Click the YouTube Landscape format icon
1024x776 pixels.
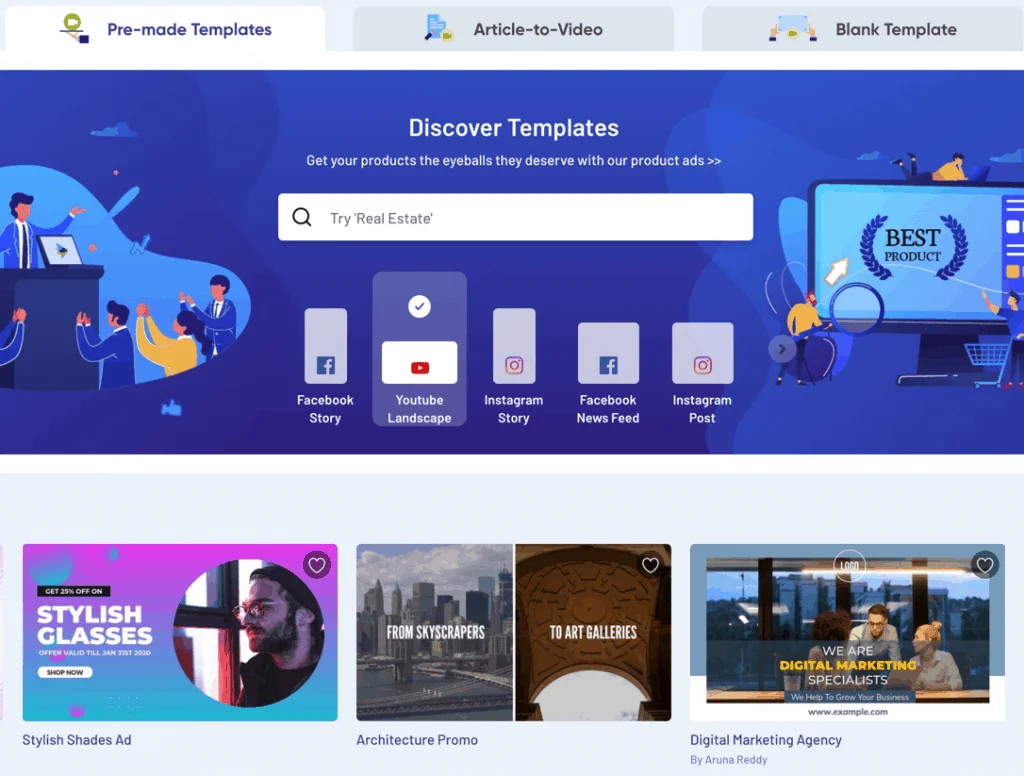[x=419, y=363]
